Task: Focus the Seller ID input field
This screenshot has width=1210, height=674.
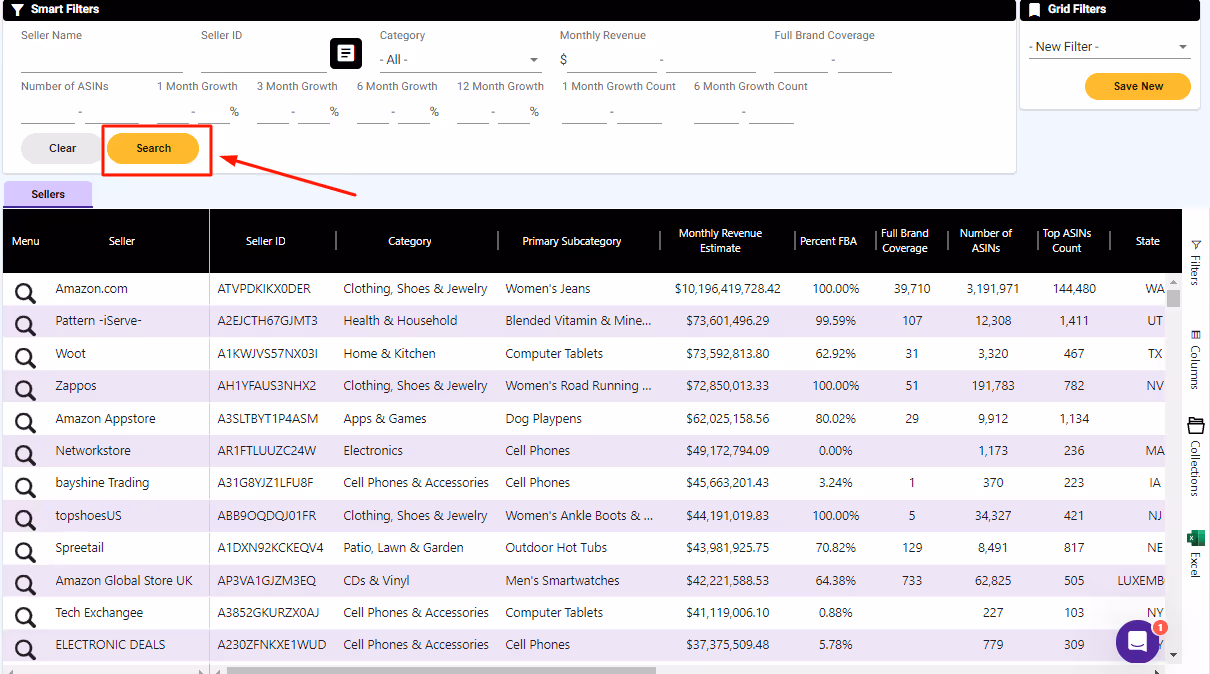Action: tap(264, 60)
